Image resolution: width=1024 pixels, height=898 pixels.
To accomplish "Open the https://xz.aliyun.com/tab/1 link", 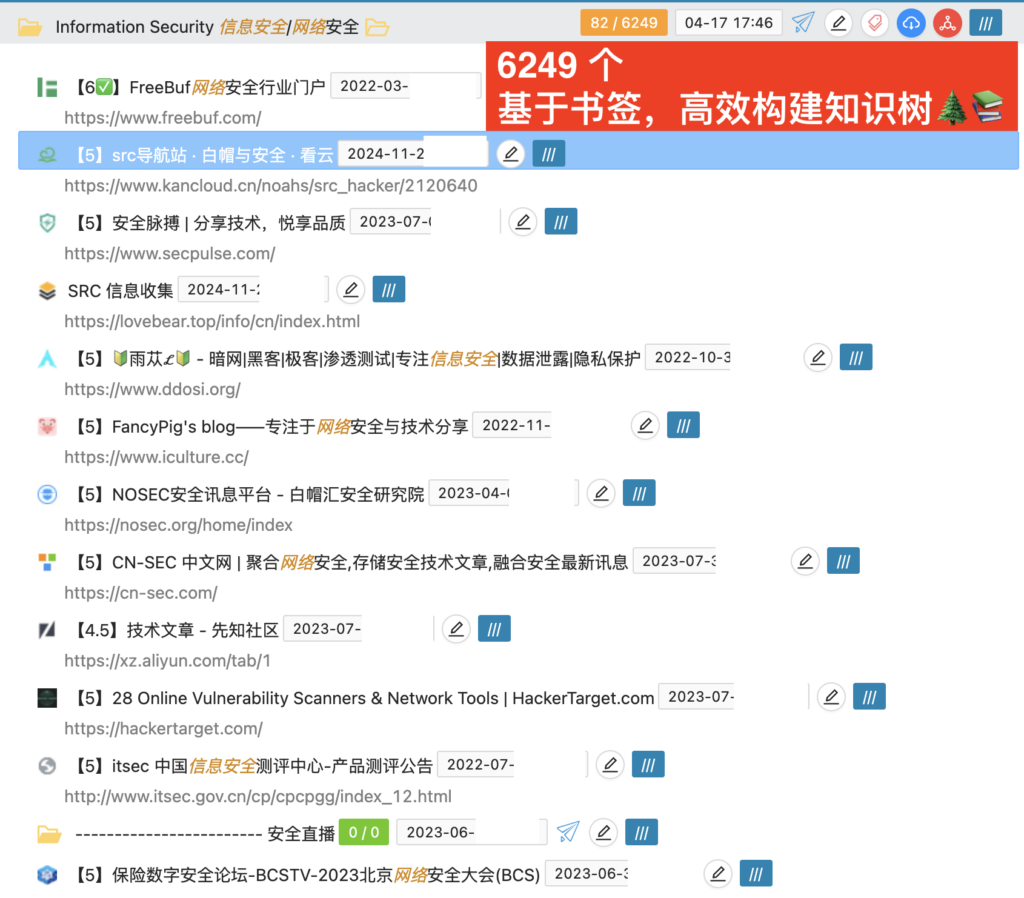I will pyautogui.click(x=167, y=662).
